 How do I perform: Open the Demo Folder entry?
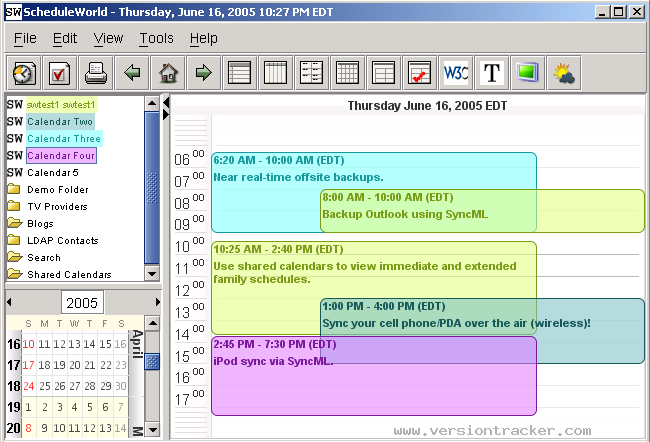point(58,189)
